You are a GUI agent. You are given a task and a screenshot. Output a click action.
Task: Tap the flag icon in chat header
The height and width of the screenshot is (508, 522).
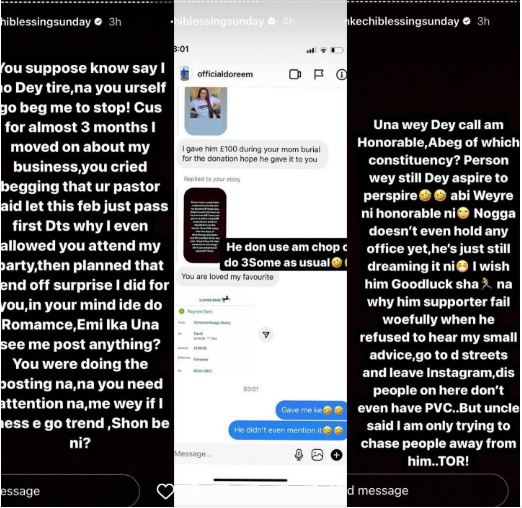[318, 74]
